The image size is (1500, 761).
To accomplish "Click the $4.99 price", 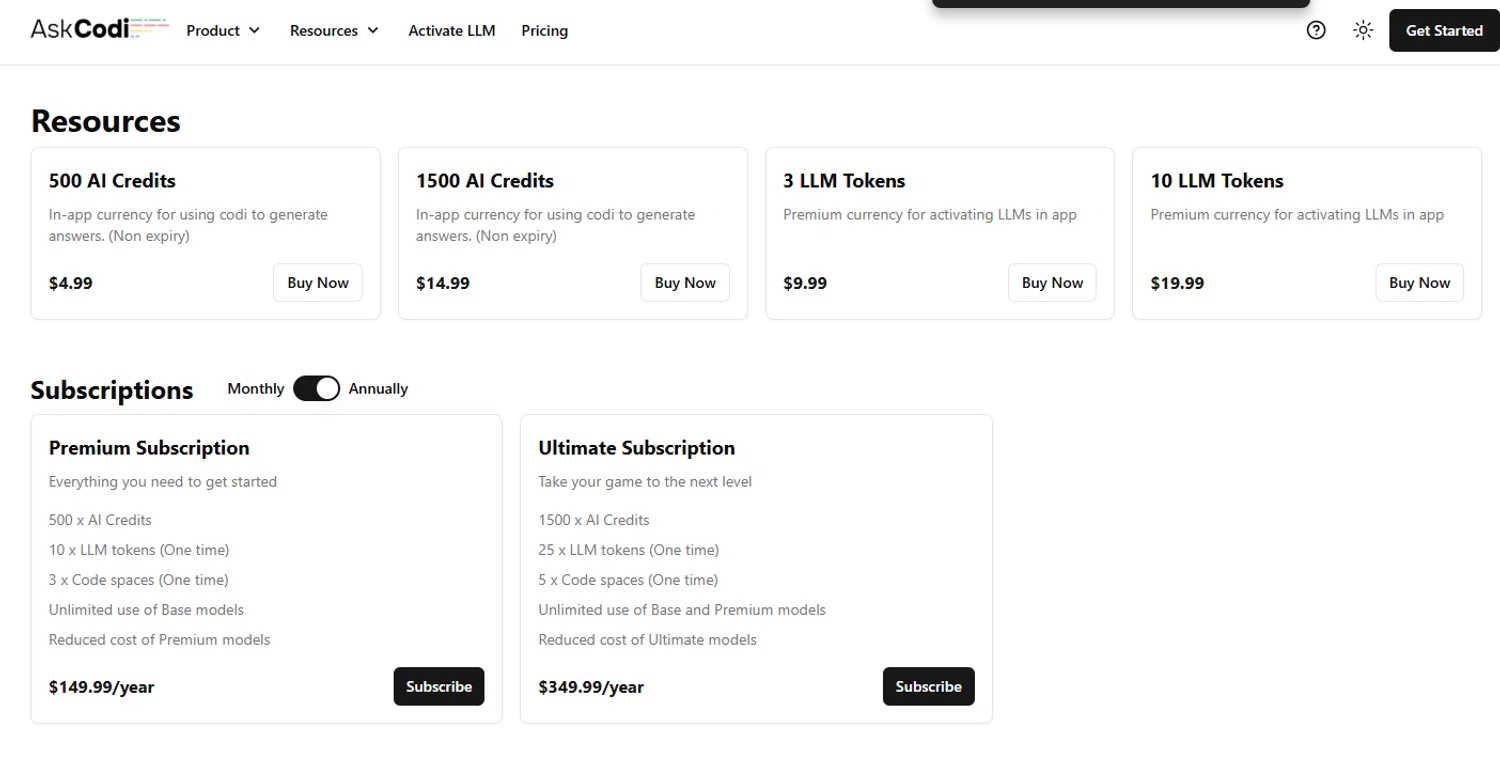I will pos(71,283).
